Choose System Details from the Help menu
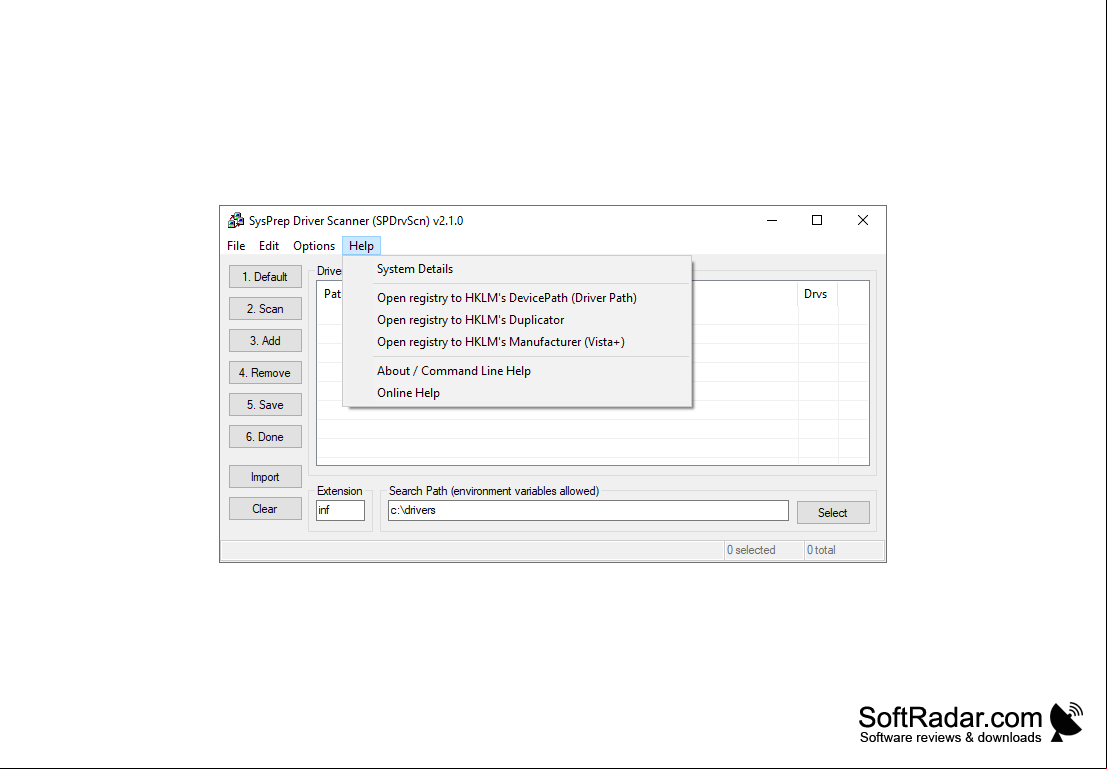The image size is (1107, 769). pos(517,269)
